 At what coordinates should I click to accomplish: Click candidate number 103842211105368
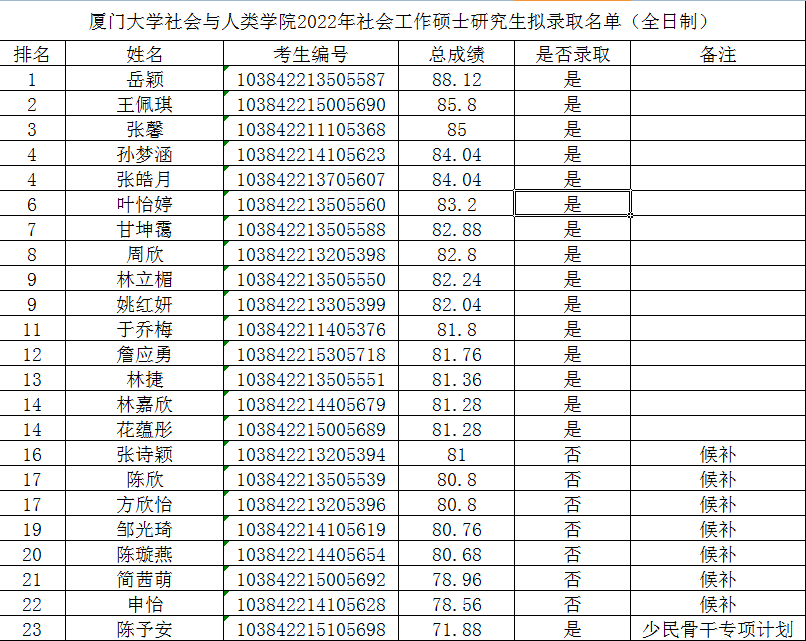click(x=311, y=129)
